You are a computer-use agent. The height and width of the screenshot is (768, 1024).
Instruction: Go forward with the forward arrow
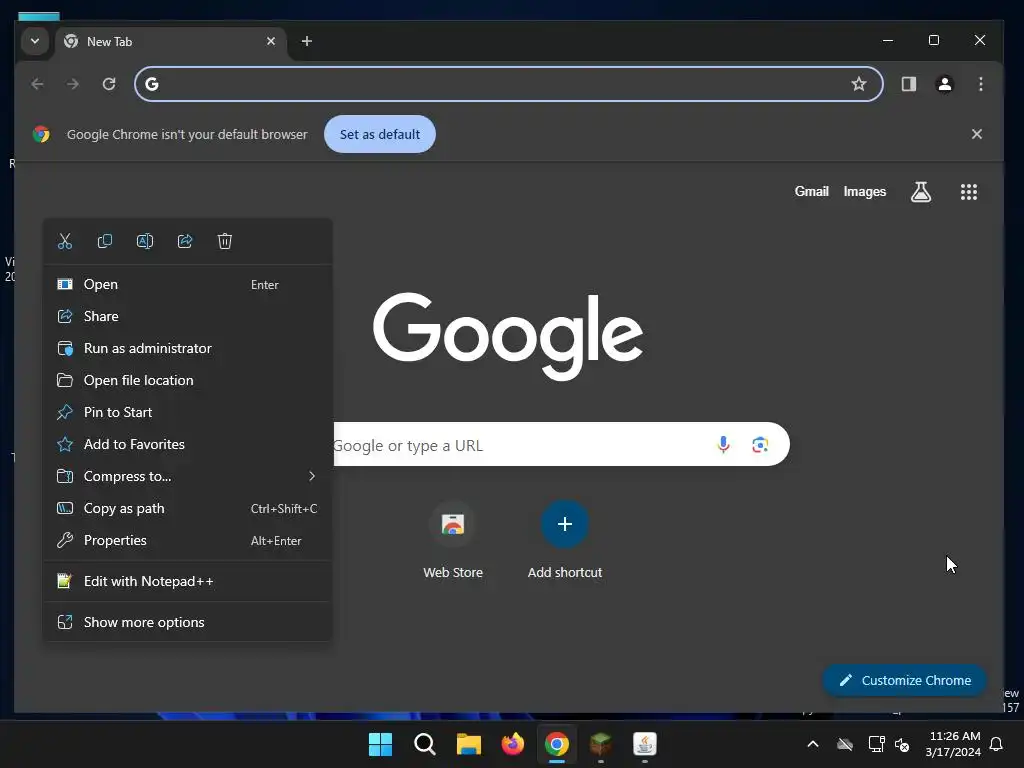[73, 84]
